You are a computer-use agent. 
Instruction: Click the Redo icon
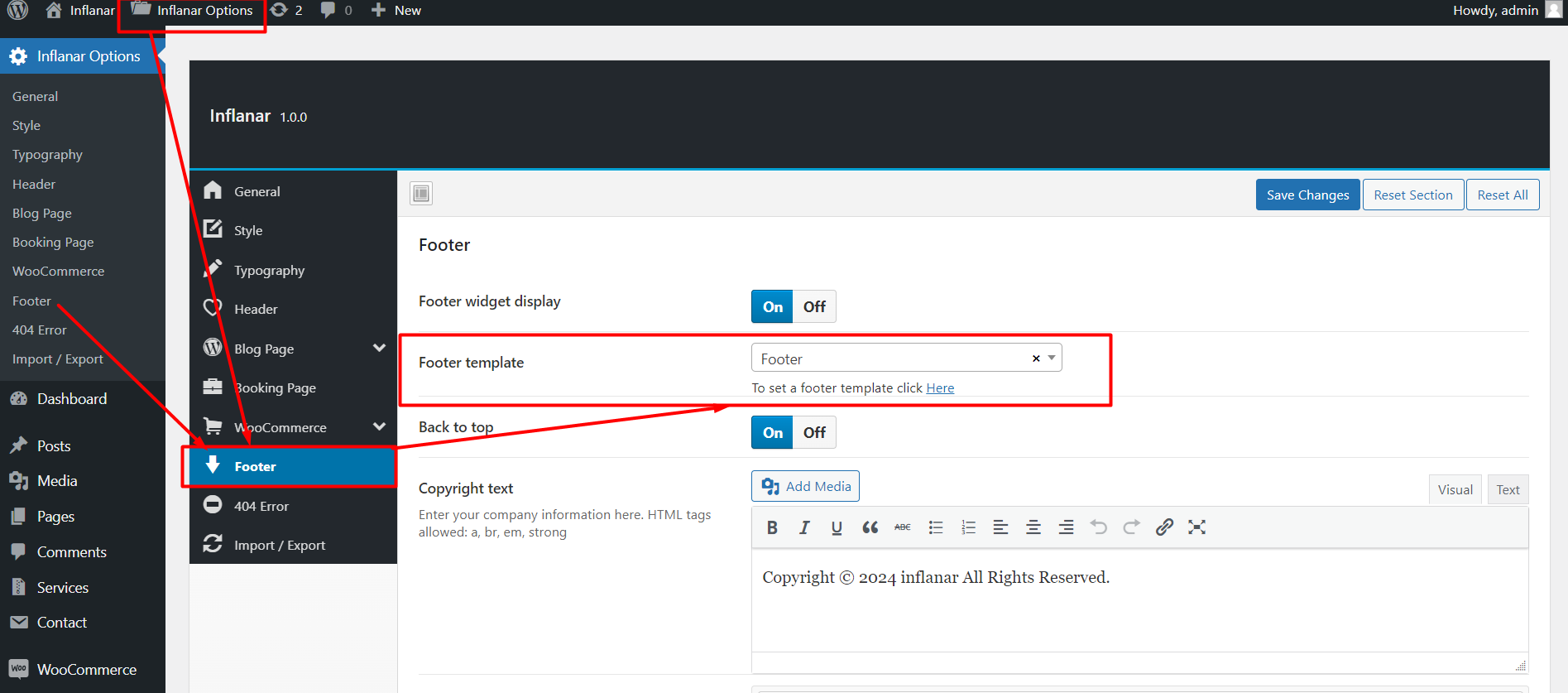tap(1131, 527)
